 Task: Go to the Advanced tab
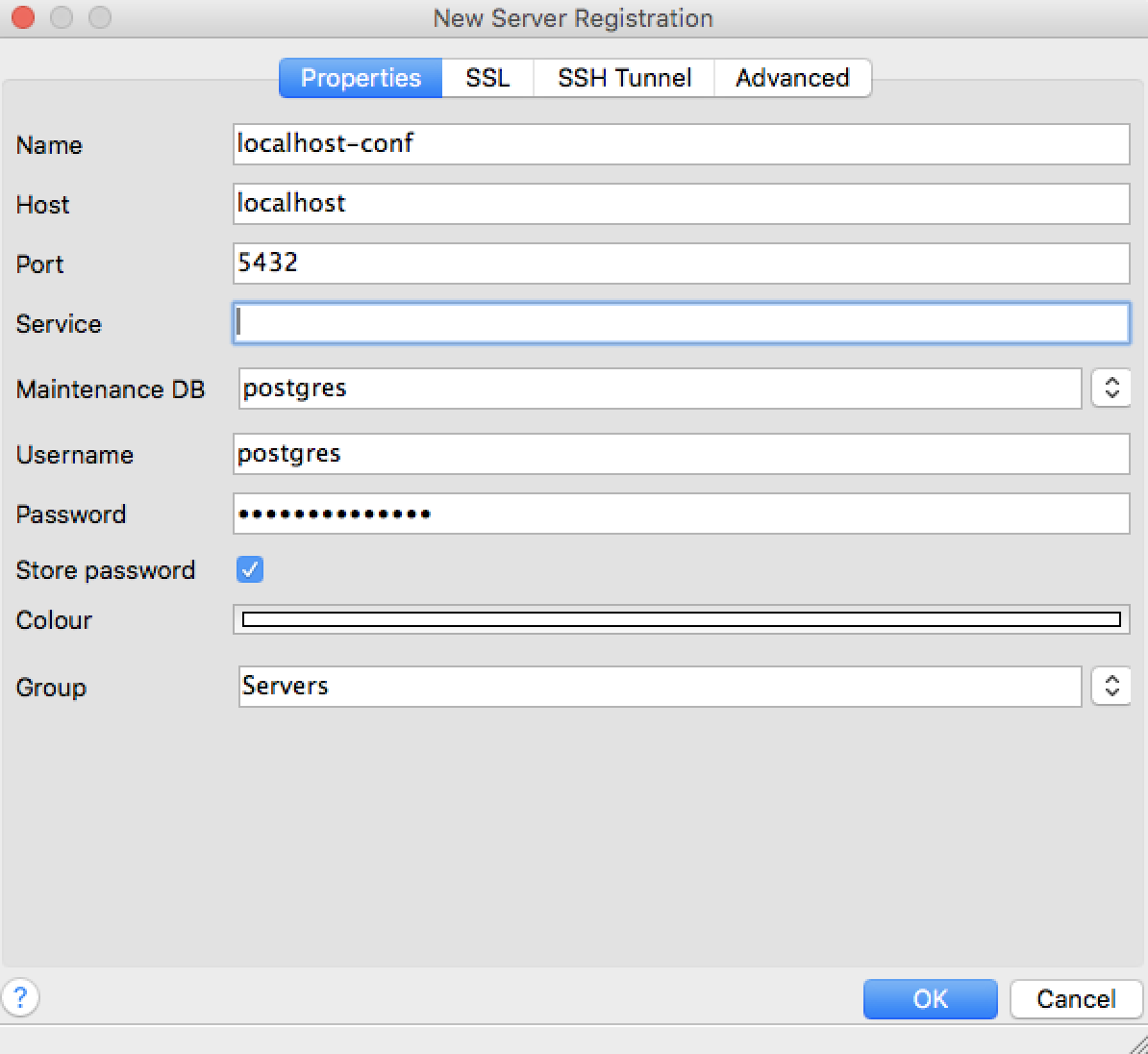coord(792,78)
